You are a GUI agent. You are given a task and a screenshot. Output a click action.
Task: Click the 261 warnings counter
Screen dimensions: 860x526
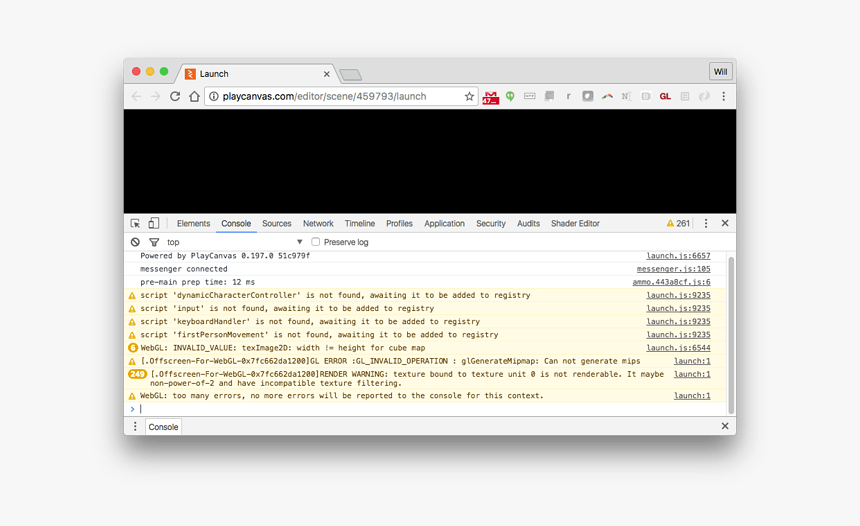coord(678,224)
